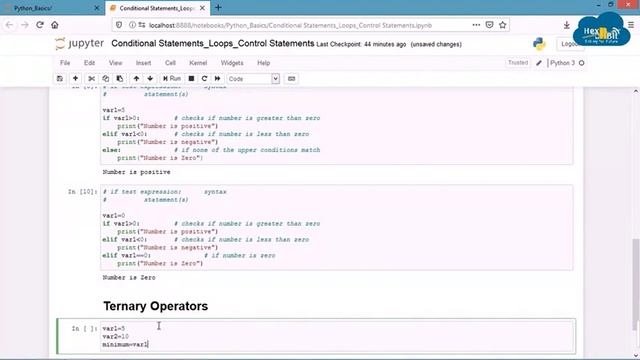Click the Ternary Operators heading

click(x=156, y=306)
